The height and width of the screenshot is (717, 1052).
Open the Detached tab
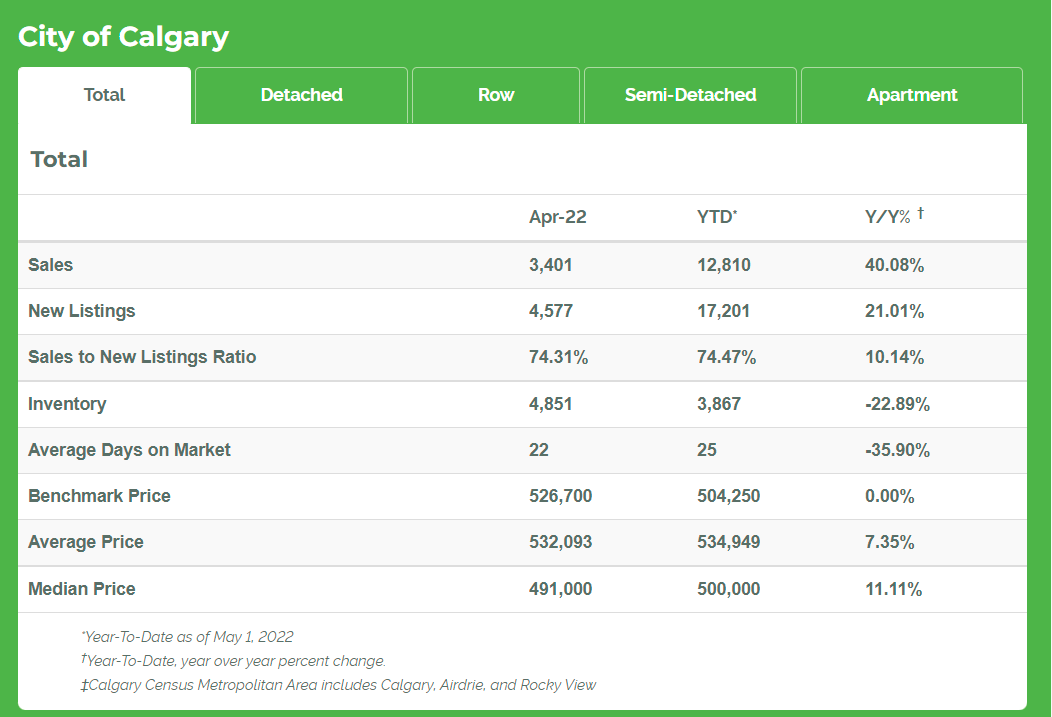coord(301,95)
